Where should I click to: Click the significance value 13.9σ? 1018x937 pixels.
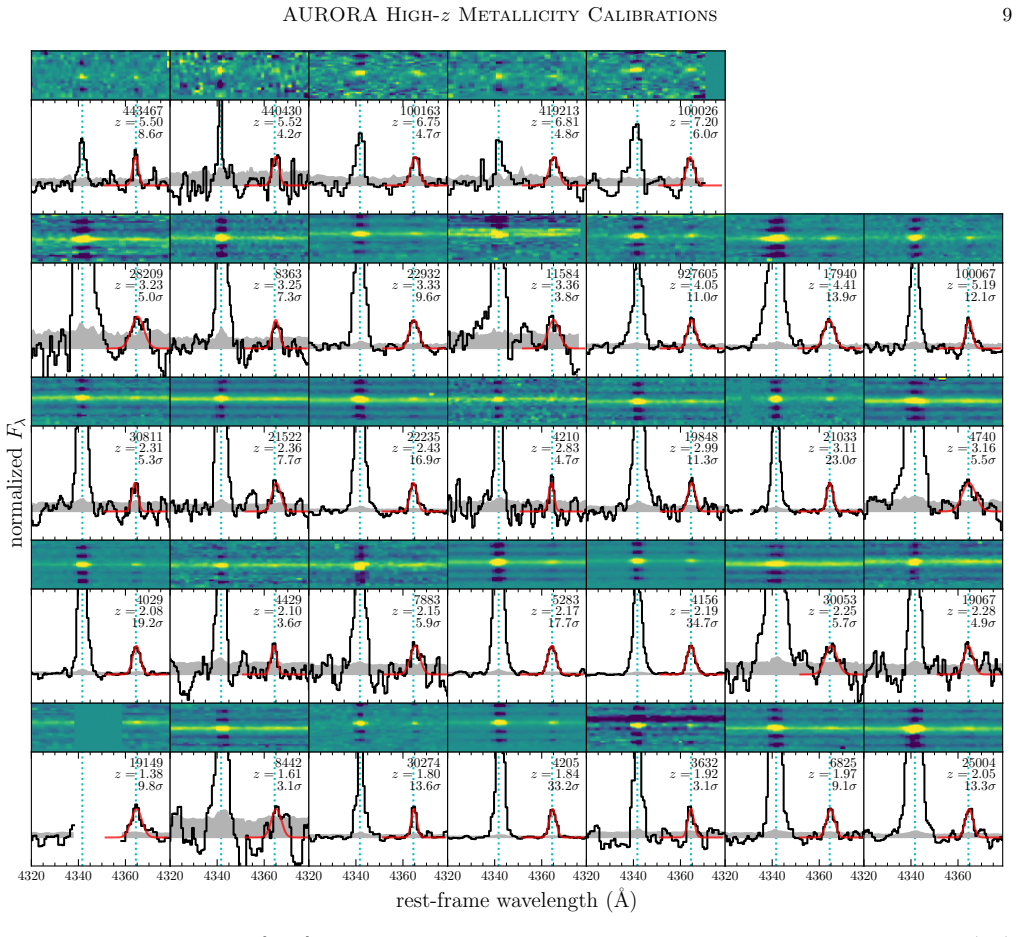pos(841,297)
